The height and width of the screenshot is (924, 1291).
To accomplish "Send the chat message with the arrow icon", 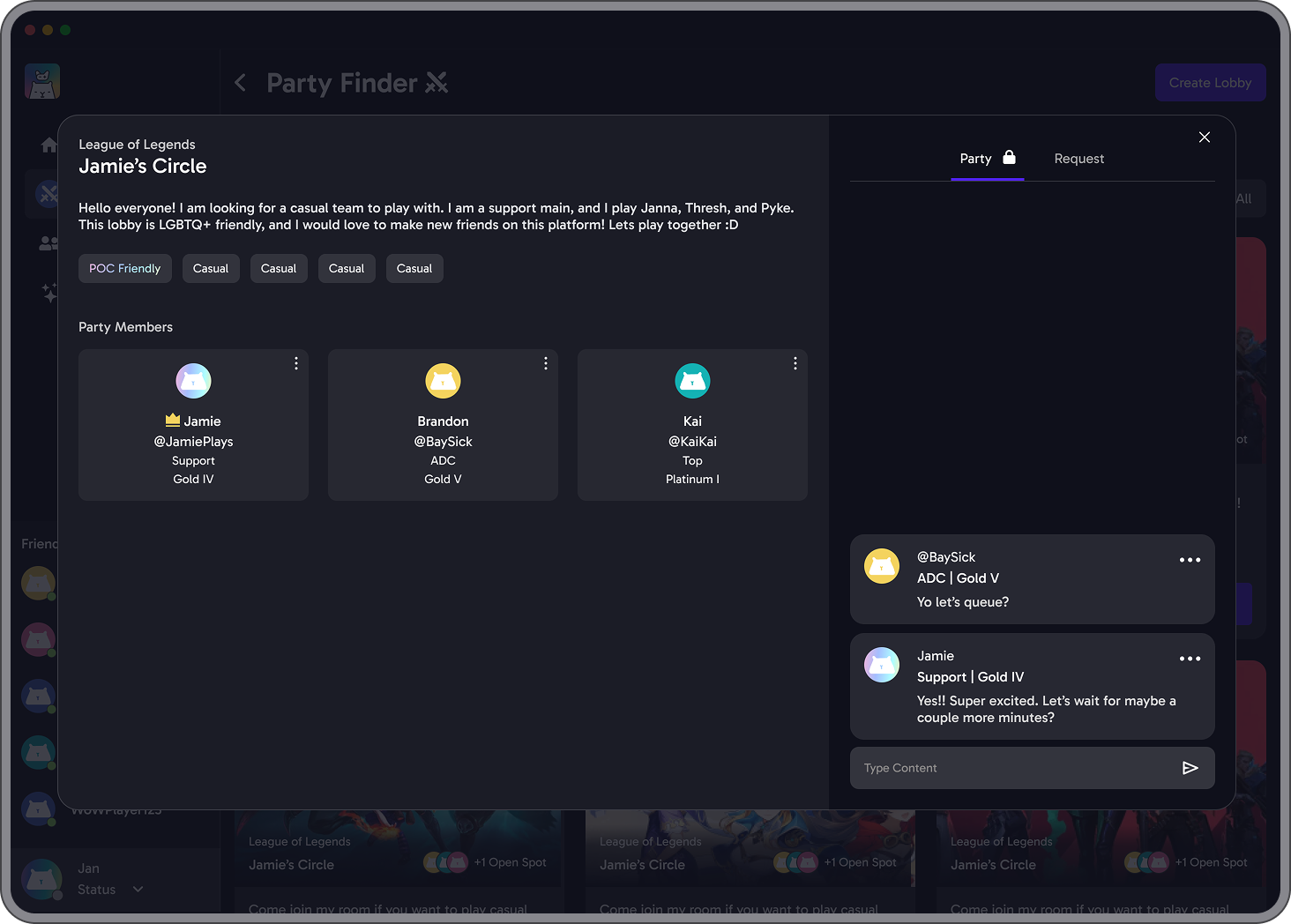I will pyautogui.click(x=1190, y=768).
